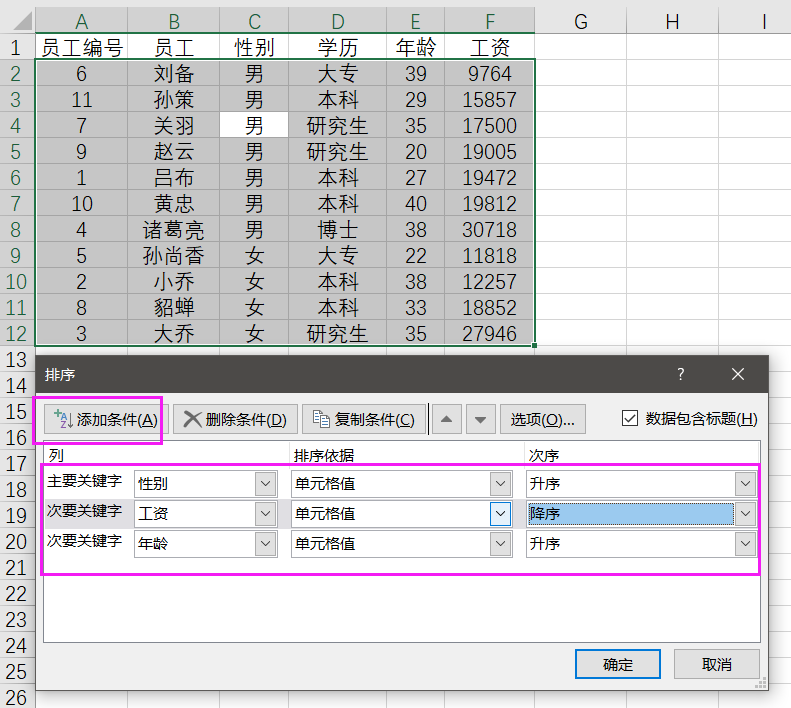Open help with the question mark icon
The height and width of the screenshot is (708, 791).
[681, 374]
